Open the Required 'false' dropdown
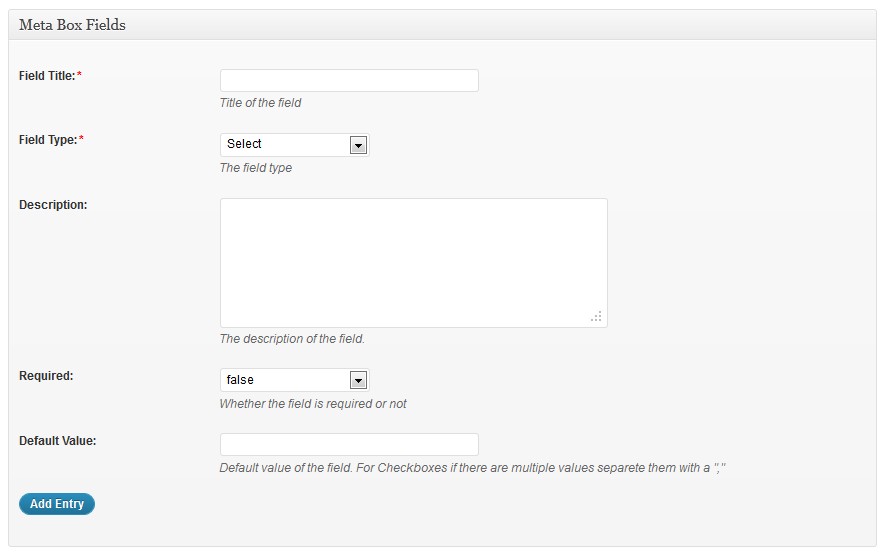Image resolution: width=884 pixels, height=555 pixels. pos(294,380)
